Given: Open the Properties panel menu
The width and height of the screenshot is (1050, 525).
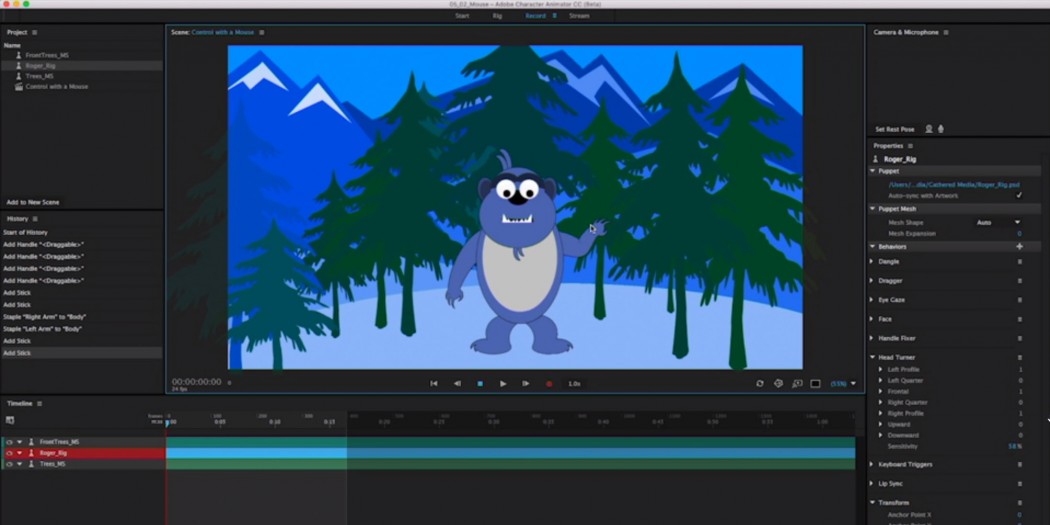Looking at the screenshot, I should 910,146.
